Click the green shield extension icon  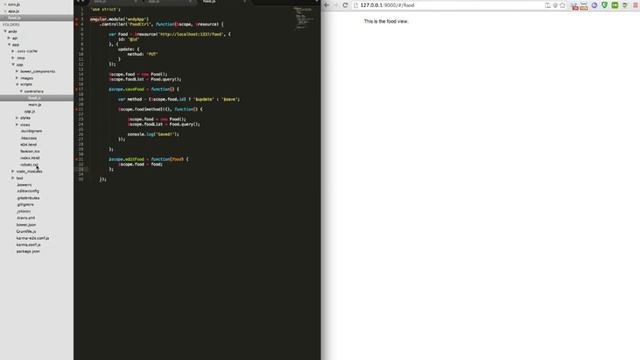[604, 5]
